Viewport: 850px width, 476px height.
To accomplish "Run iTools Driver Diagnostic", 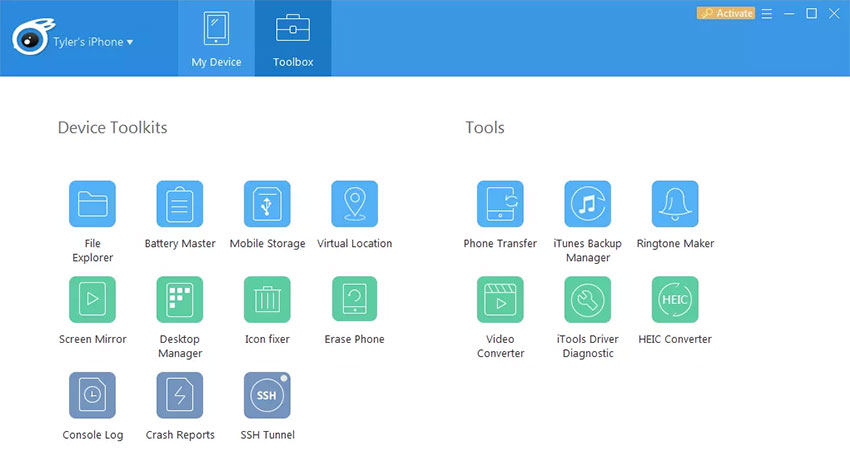I will (588, 300).
